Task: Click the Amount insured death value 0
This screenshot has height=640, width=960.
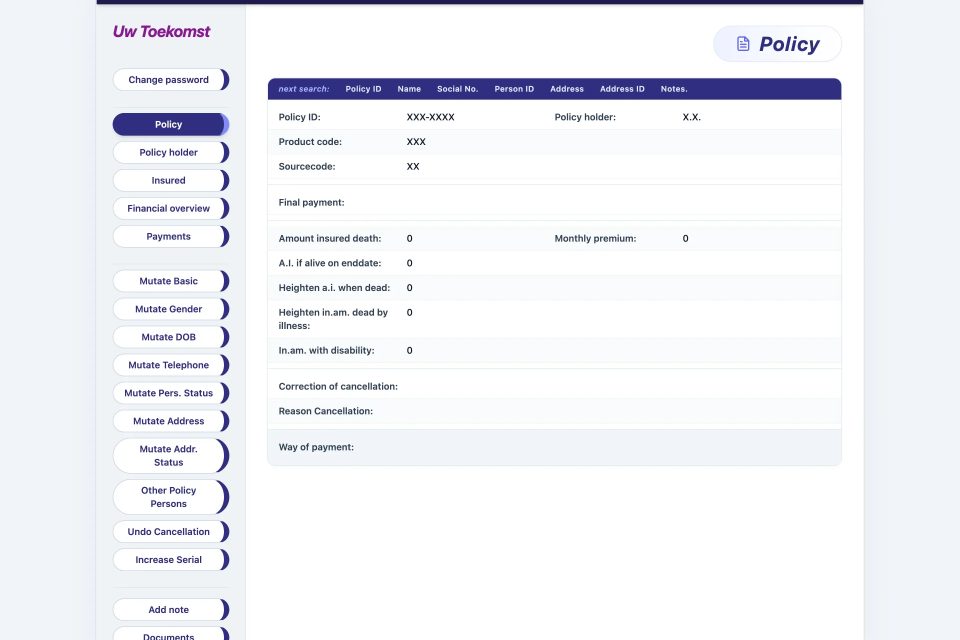Action: pos(410,239)
